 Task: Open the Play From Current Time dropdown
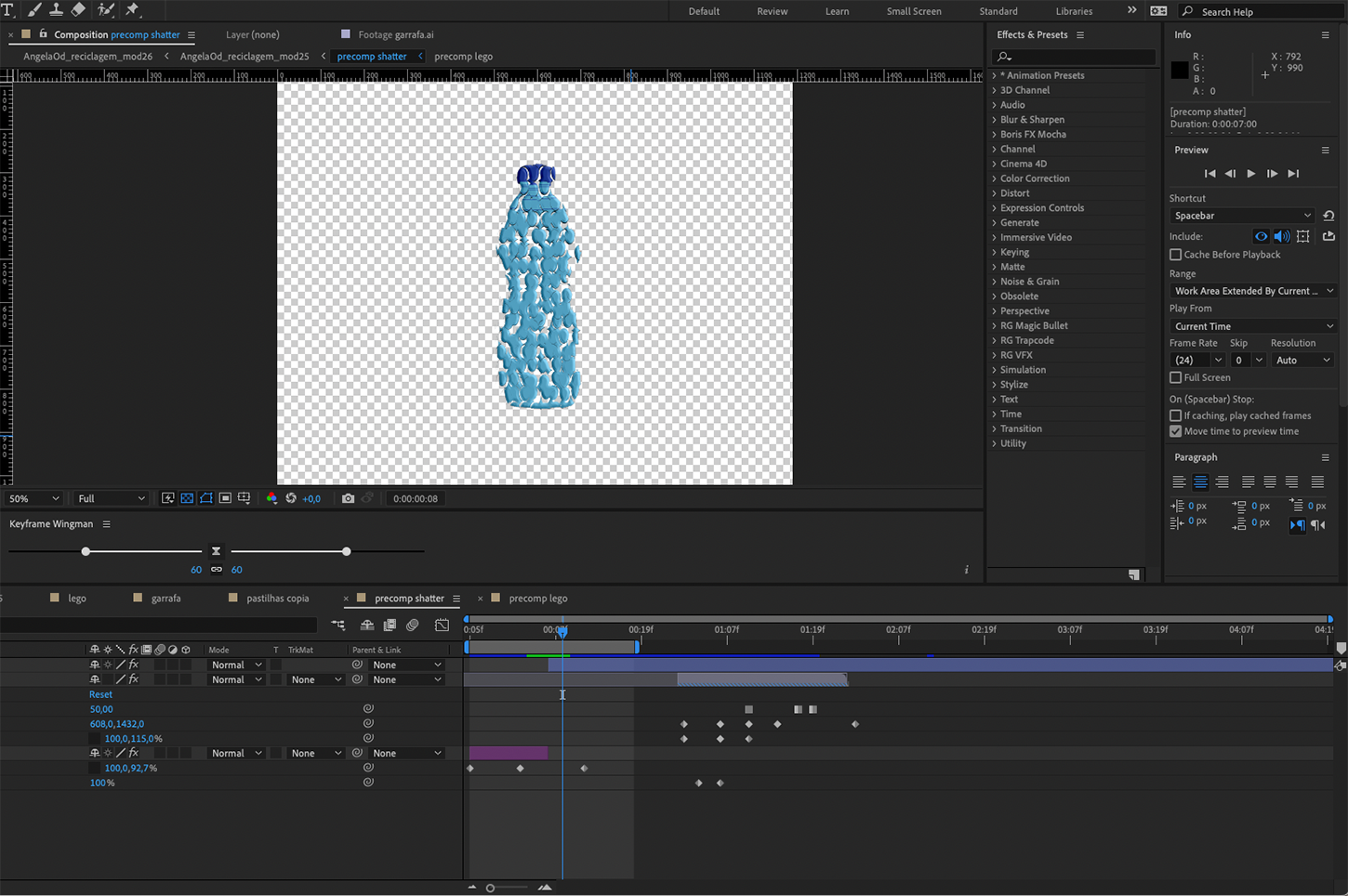point(1252,326)
